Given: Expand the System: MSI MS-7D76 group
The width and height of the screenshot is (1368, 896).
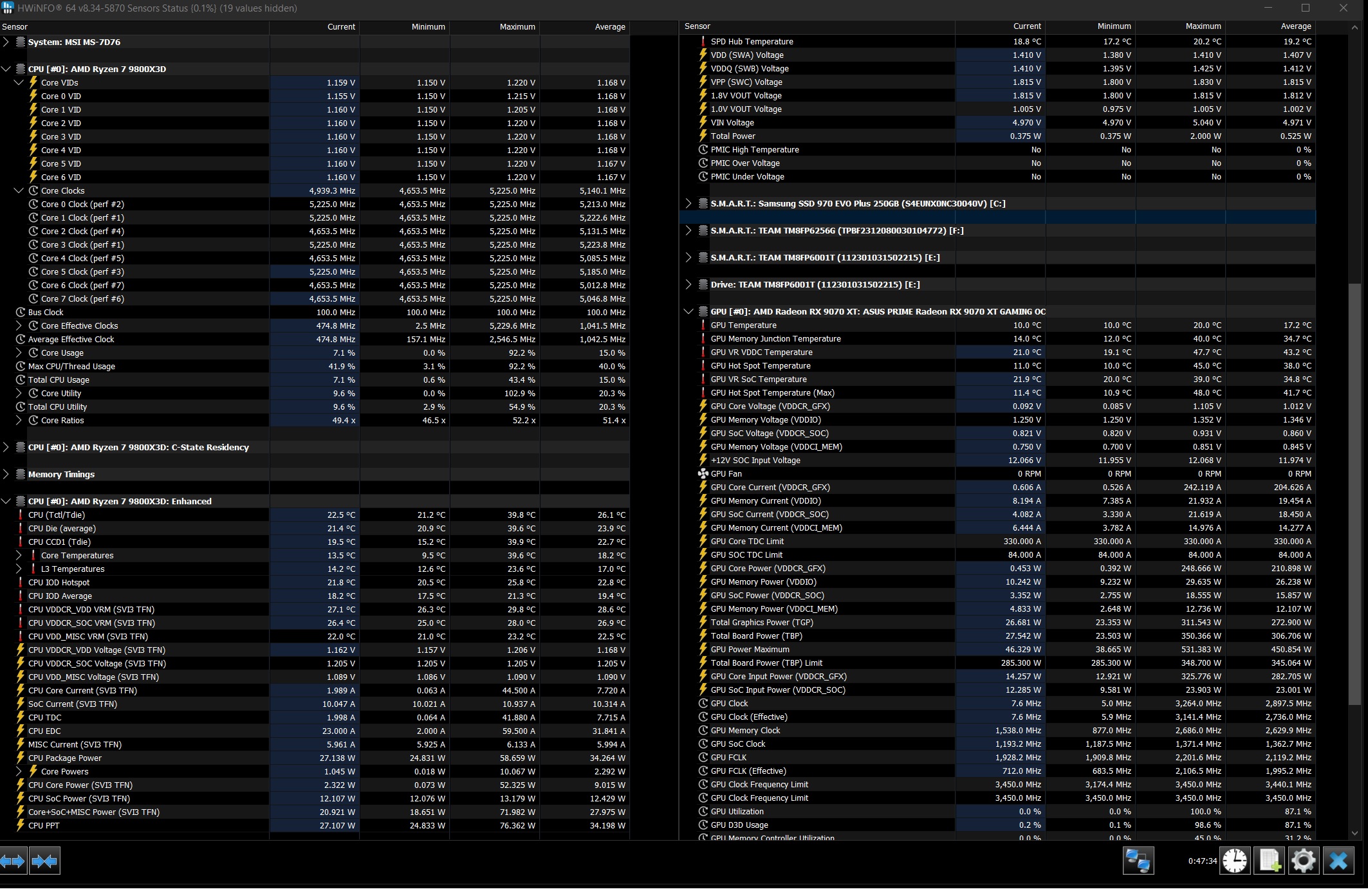Looking at the screenshot, I should (x=6, y=42).
